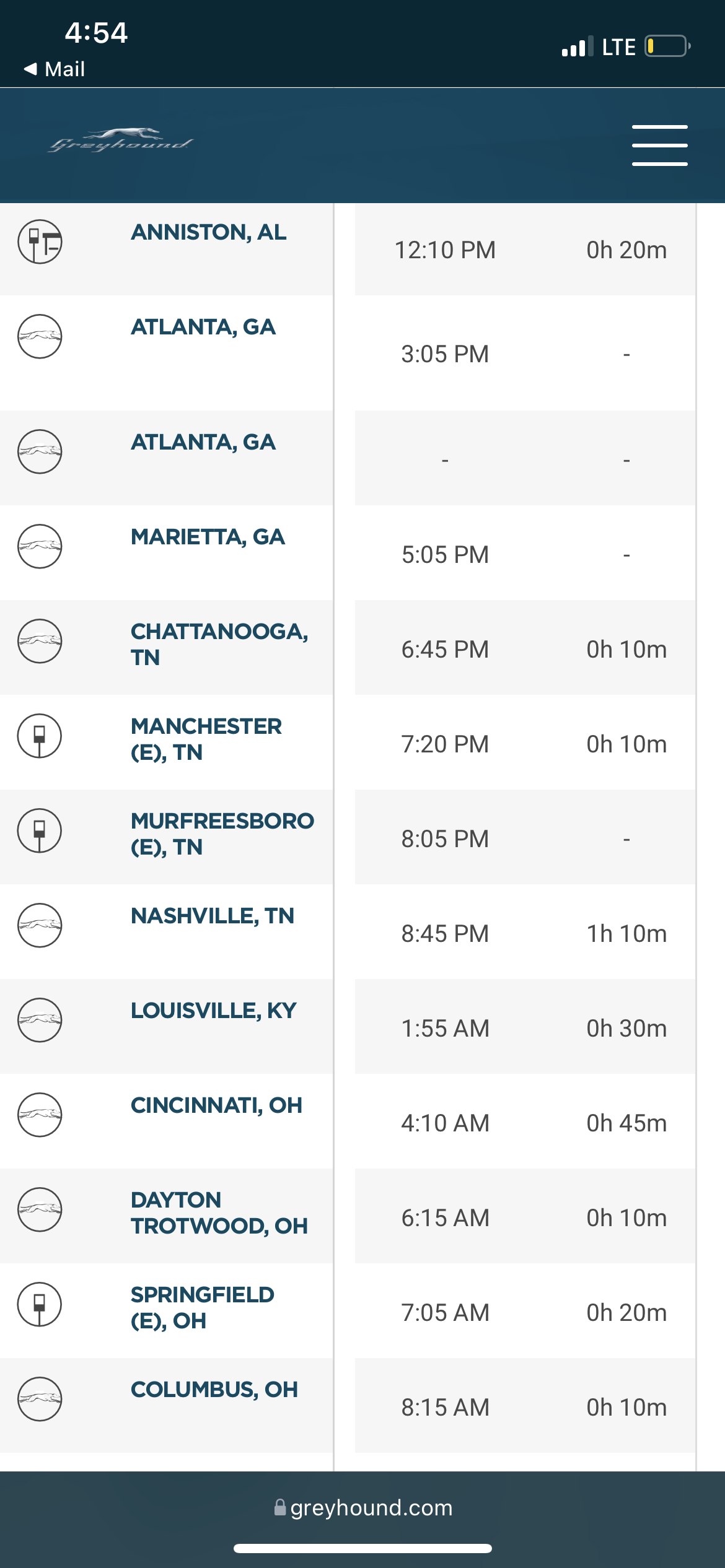Open the hamburger navigation menu
The image size is (725, 1568).
659,146
